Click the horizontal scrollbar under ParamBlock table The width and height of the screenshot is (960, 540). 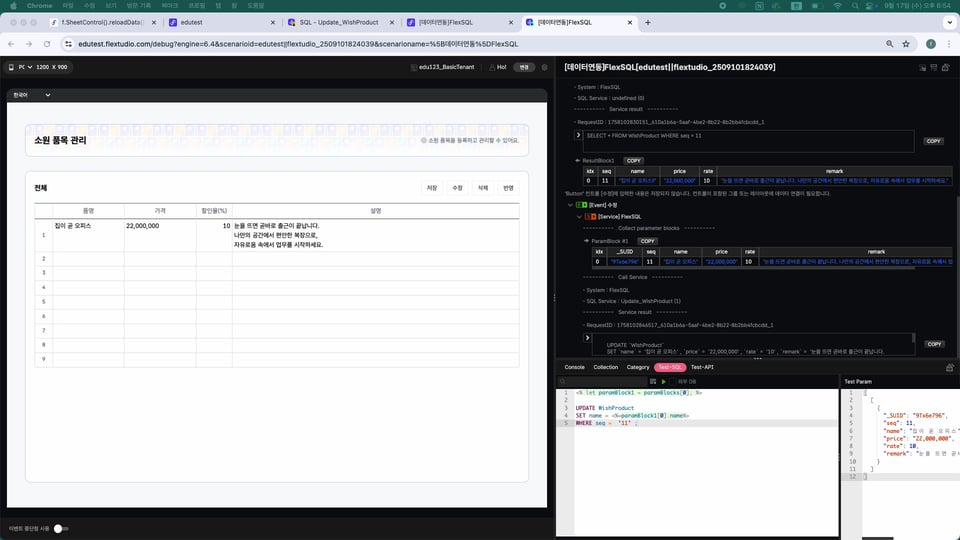click(753, 268)
